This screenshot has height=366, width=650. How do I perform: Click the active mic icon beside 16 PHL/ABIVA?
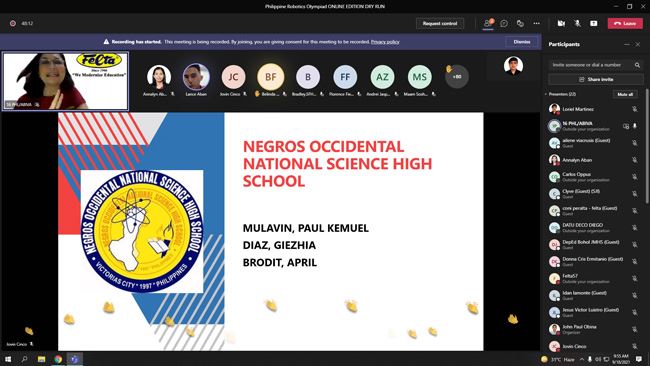tap(635, 126)
